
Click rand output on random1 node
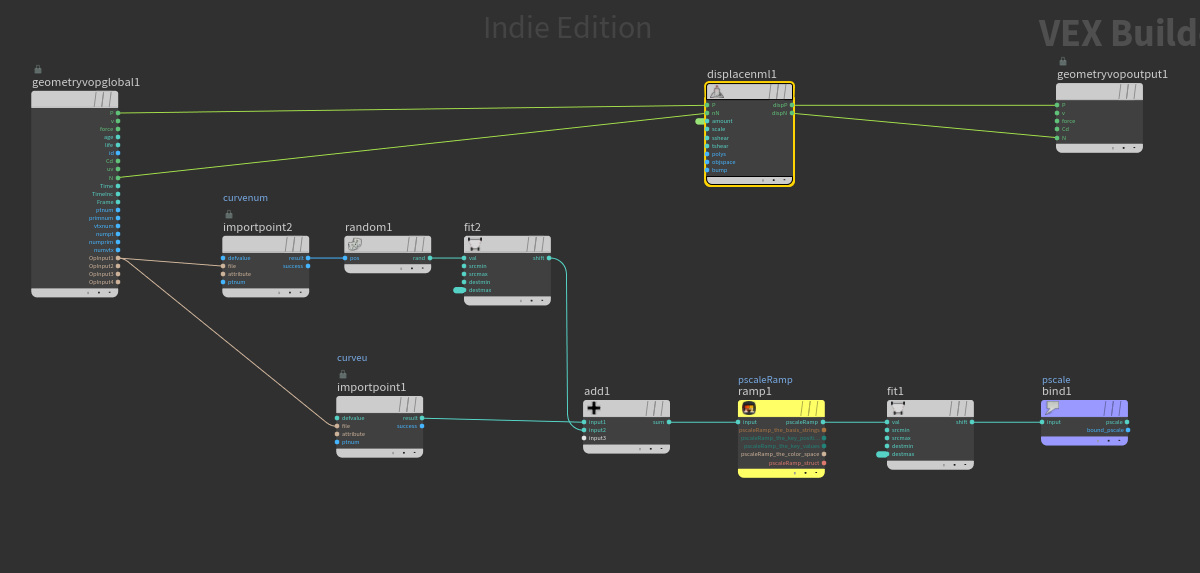coord(430,258)
